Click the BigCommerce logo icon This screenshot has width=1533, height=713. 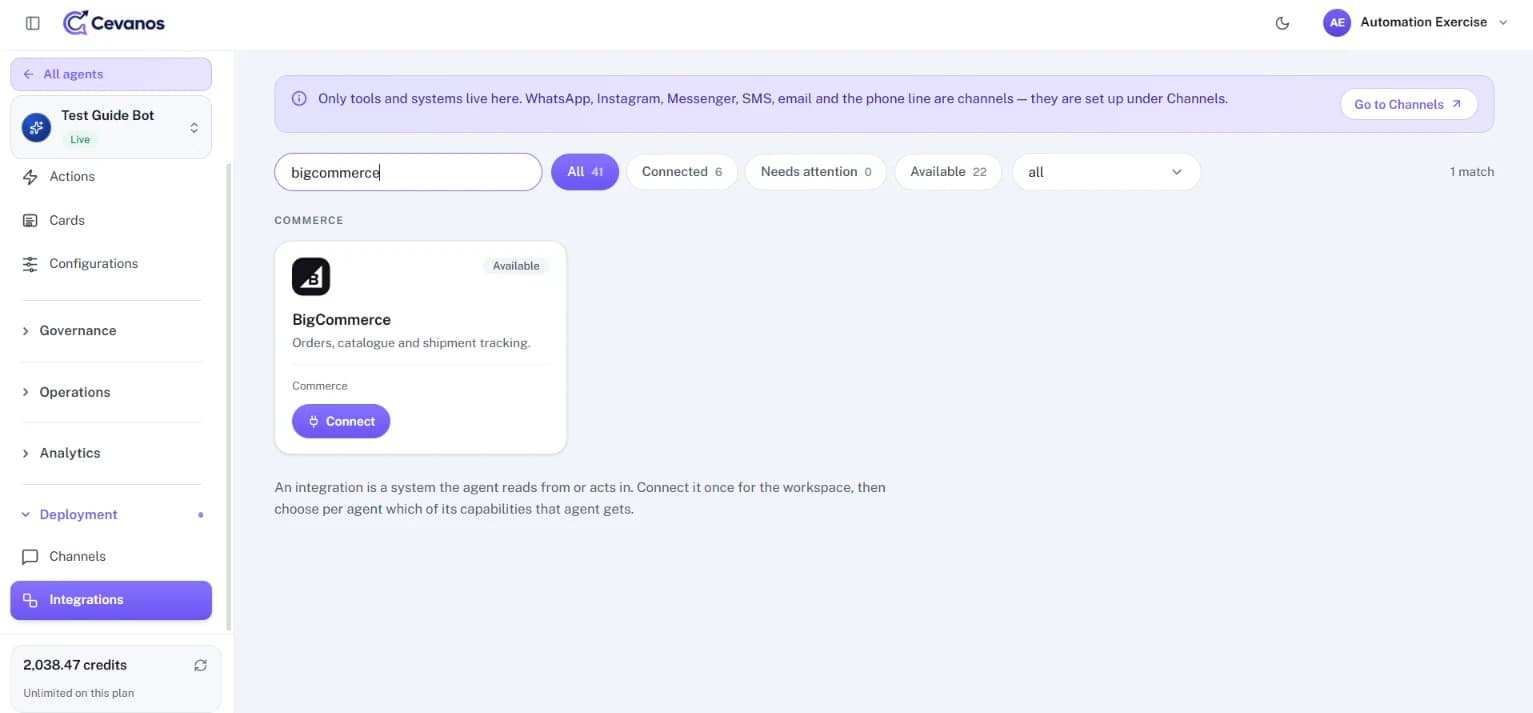point(311,277)
